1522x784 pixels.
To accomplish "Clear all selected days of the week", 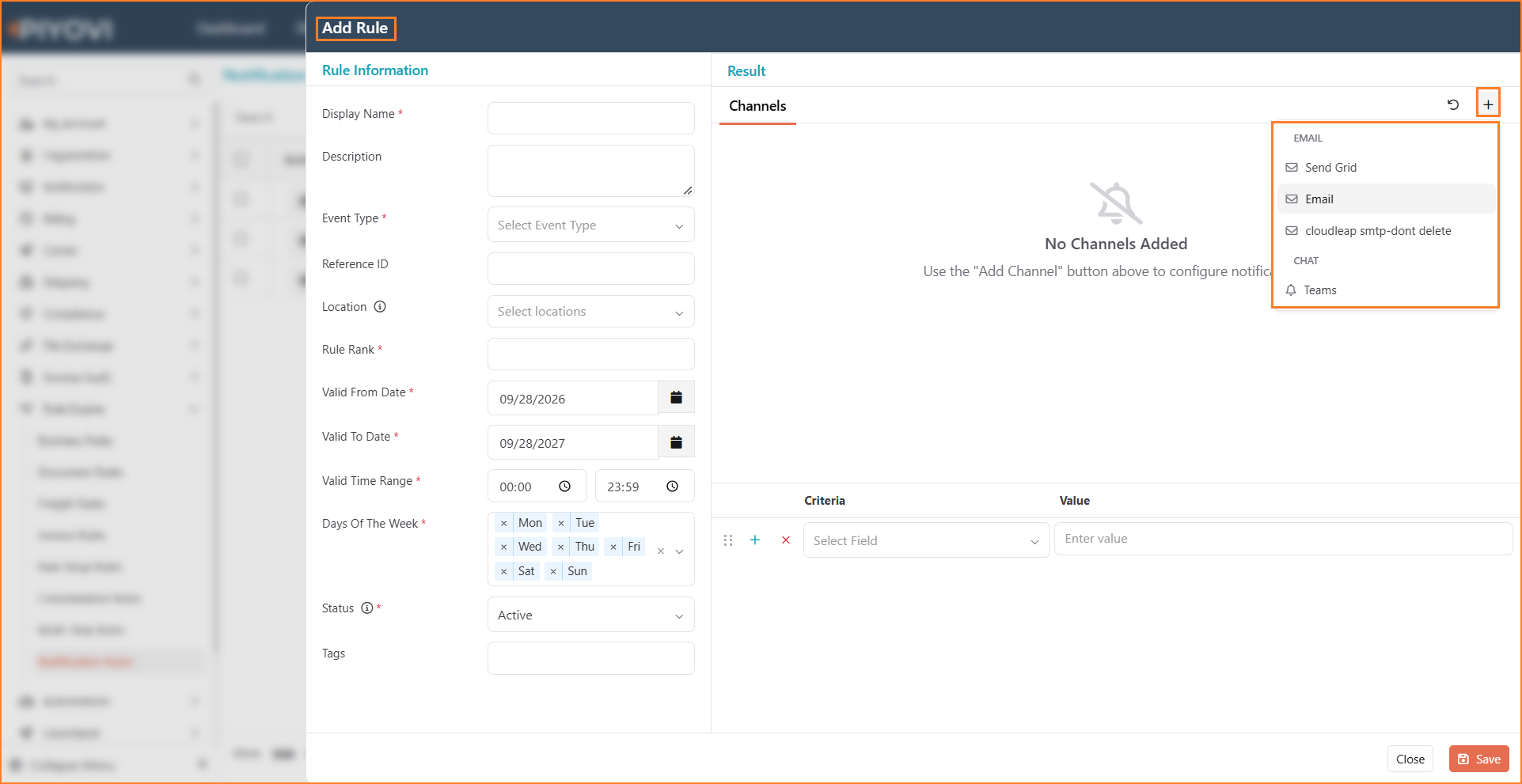I will point(661,551).
